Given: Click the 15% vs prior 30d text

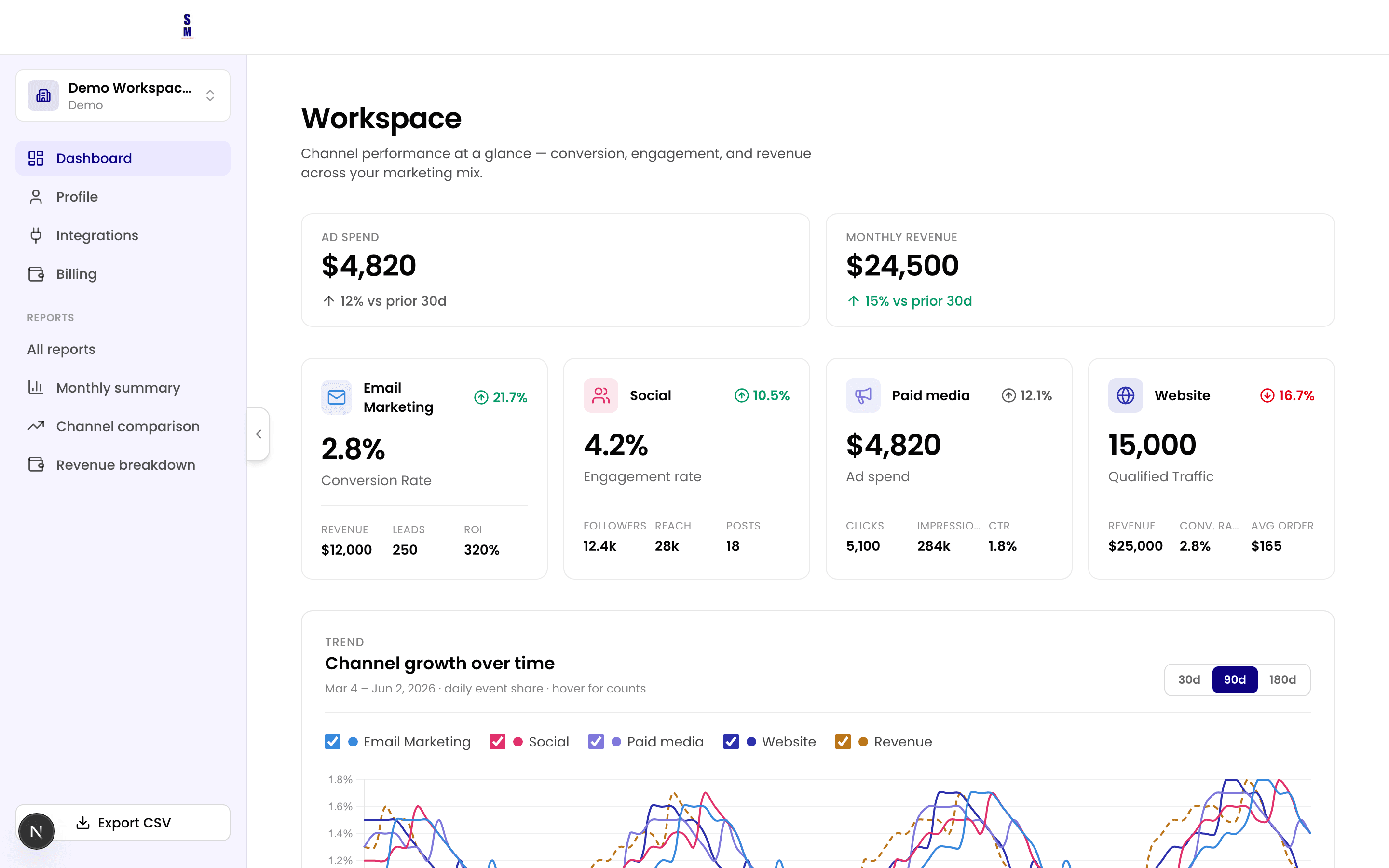Looking at the screenshot, I should coord(918,301).
